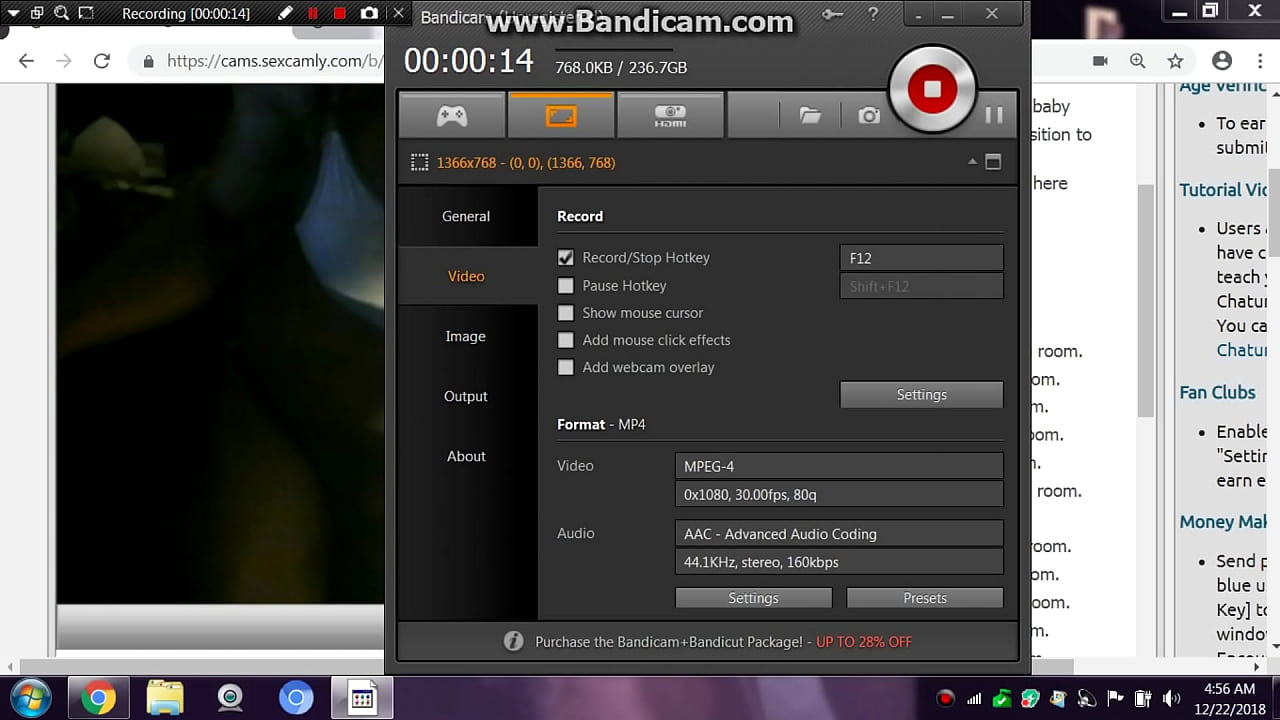Click the camera screenshot icon in Bandicam
This screenshot has height=720, width=1280.
click(869, 116)
